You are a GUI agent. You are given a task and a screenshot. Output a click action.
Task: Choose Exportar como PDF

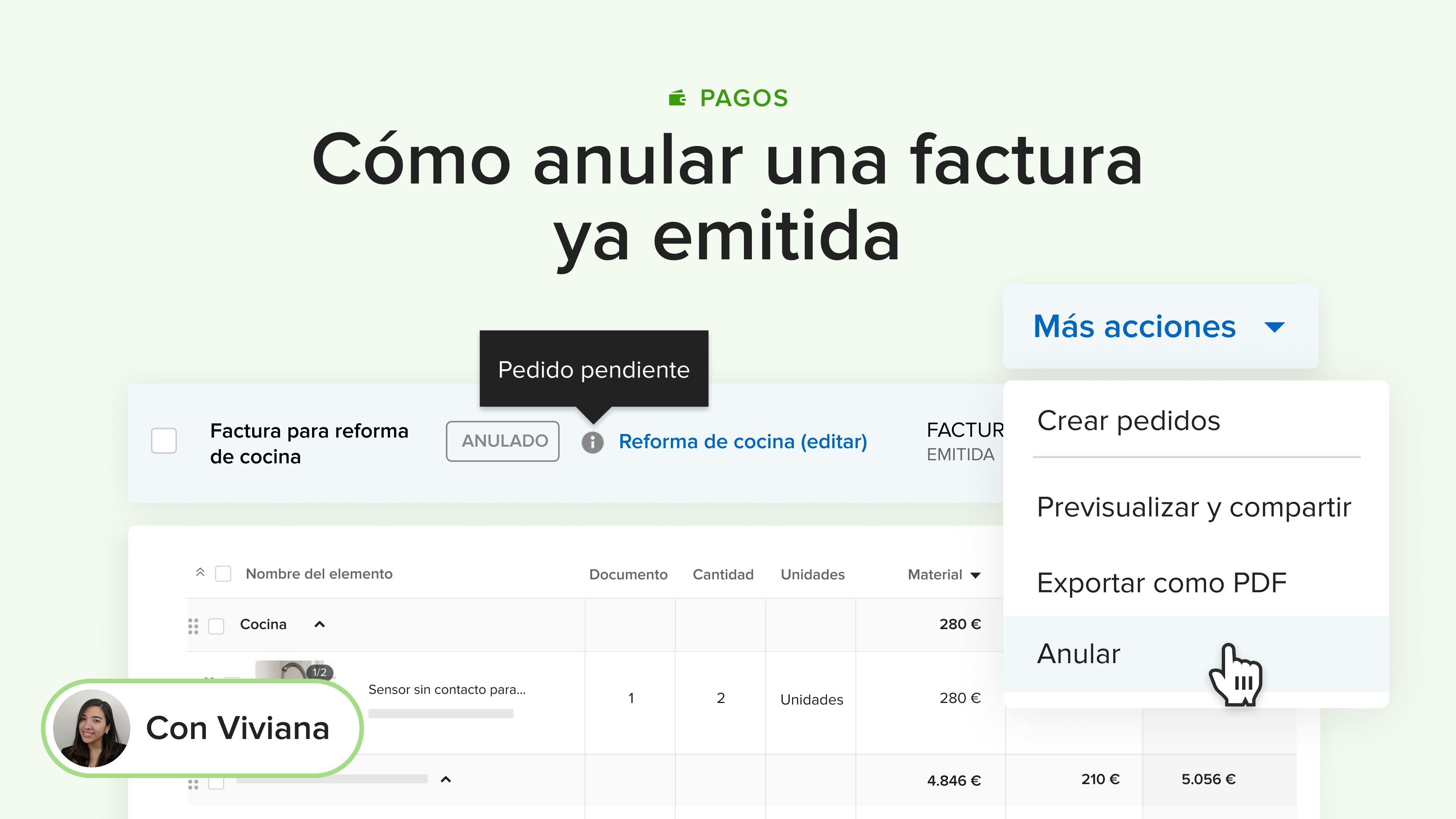[x=1161, y=583]
